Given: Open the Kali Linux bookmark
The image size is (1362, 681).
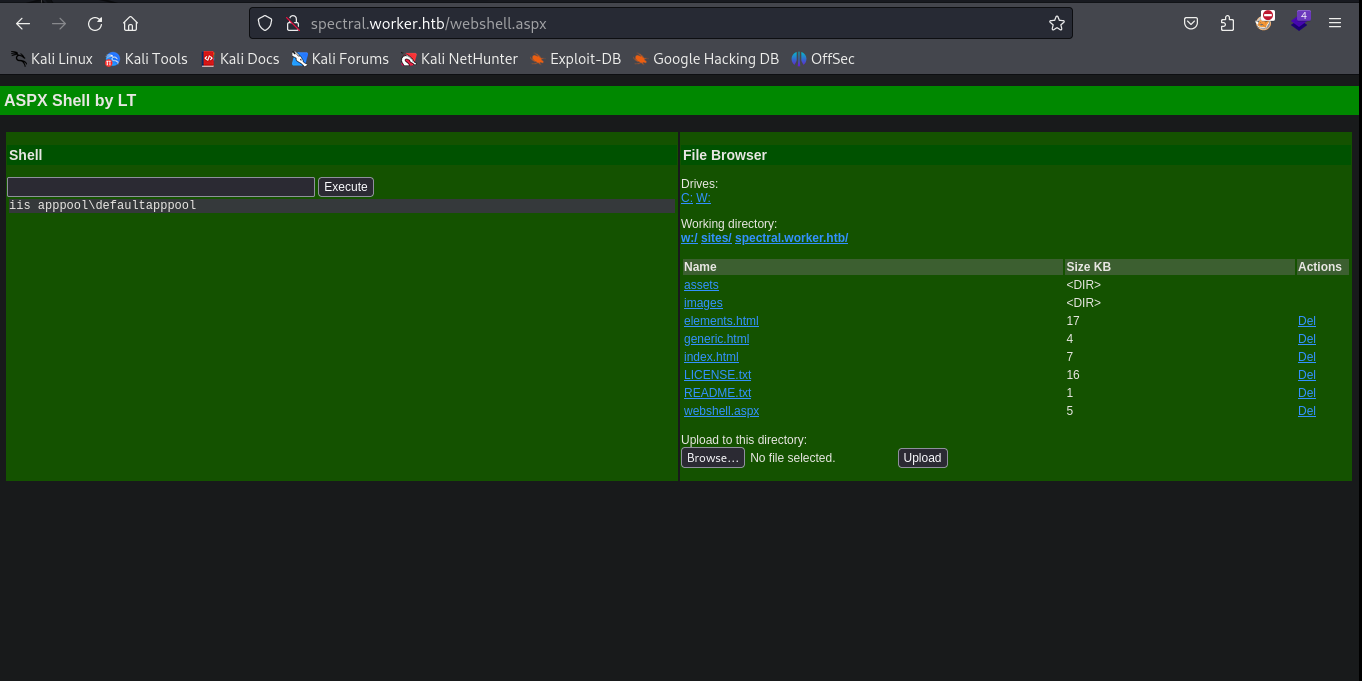Looking at the screenshot, I should click(x=52, y=59).
